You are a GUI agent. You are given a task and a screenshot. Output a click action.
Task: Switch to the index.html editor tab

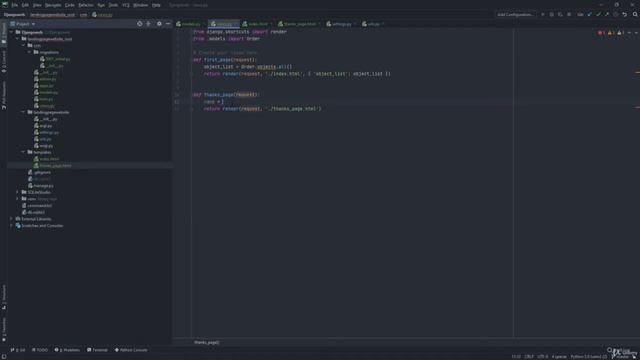point(258,24)
